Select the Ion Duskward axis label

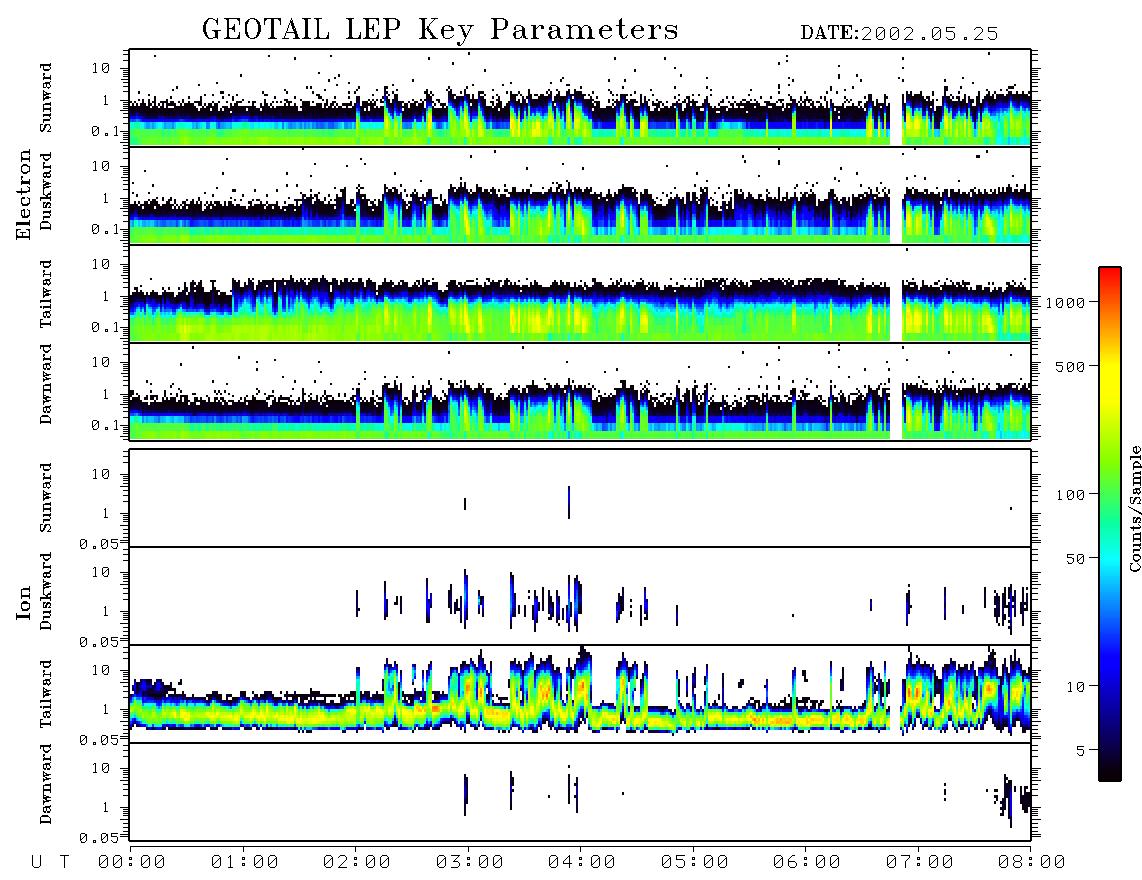tap(46, 592)
